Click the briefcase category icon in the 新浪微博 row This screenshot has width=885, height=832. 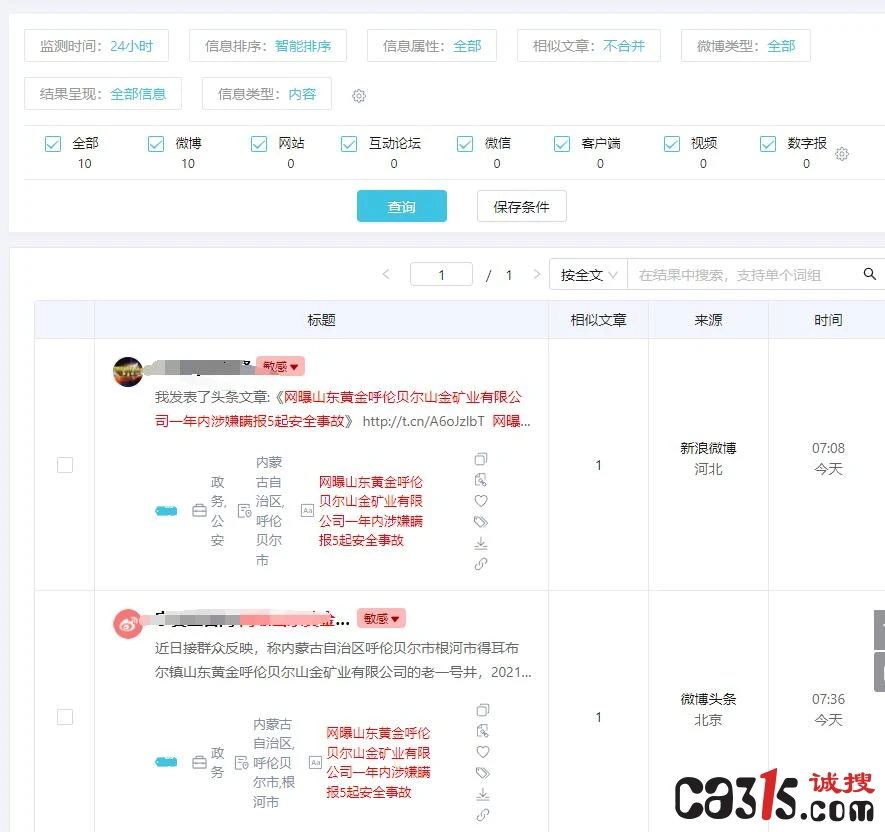coord(199,511)
